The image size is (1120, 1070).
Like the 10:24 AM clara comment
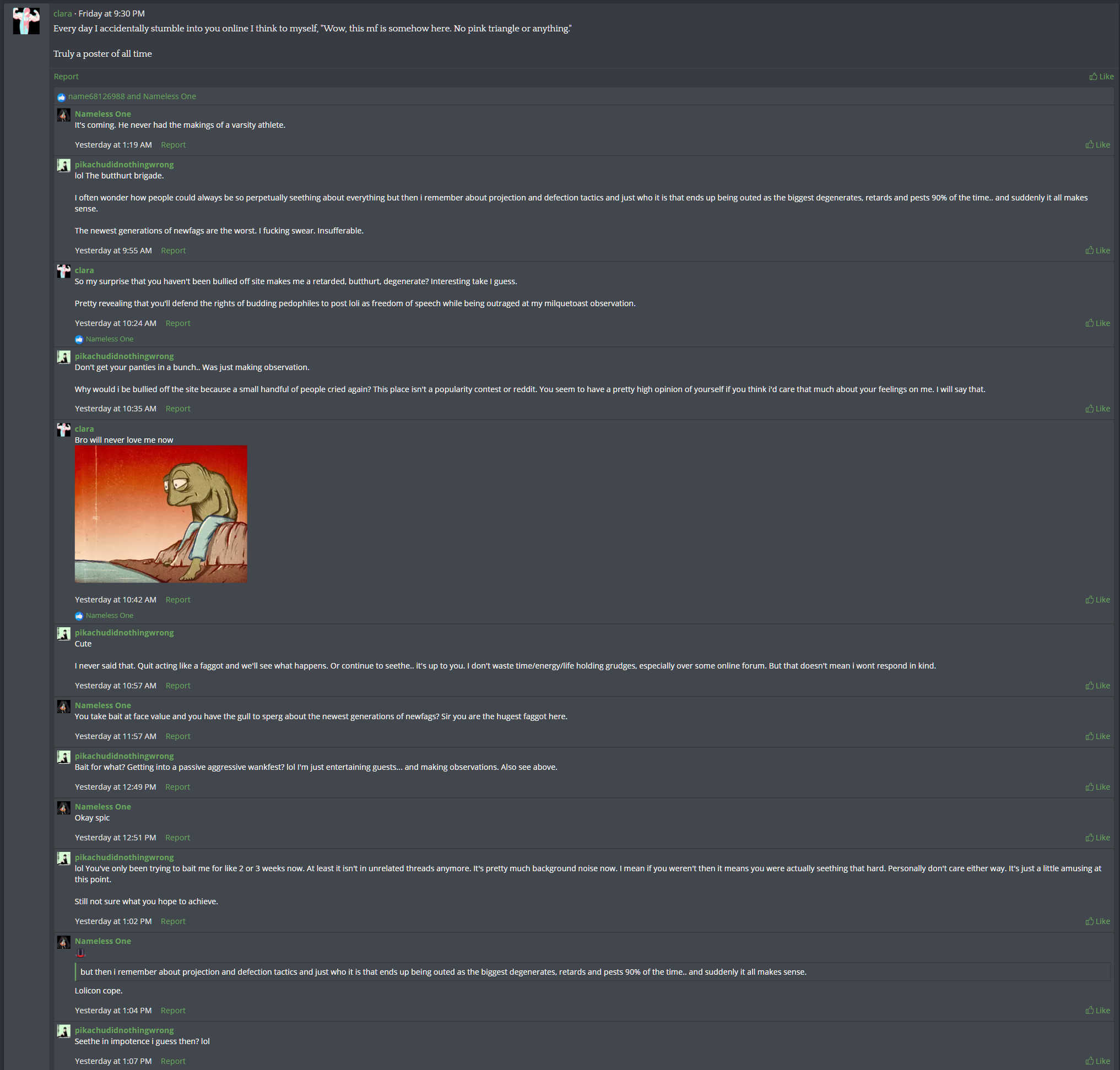click(x=1098, y=323)
